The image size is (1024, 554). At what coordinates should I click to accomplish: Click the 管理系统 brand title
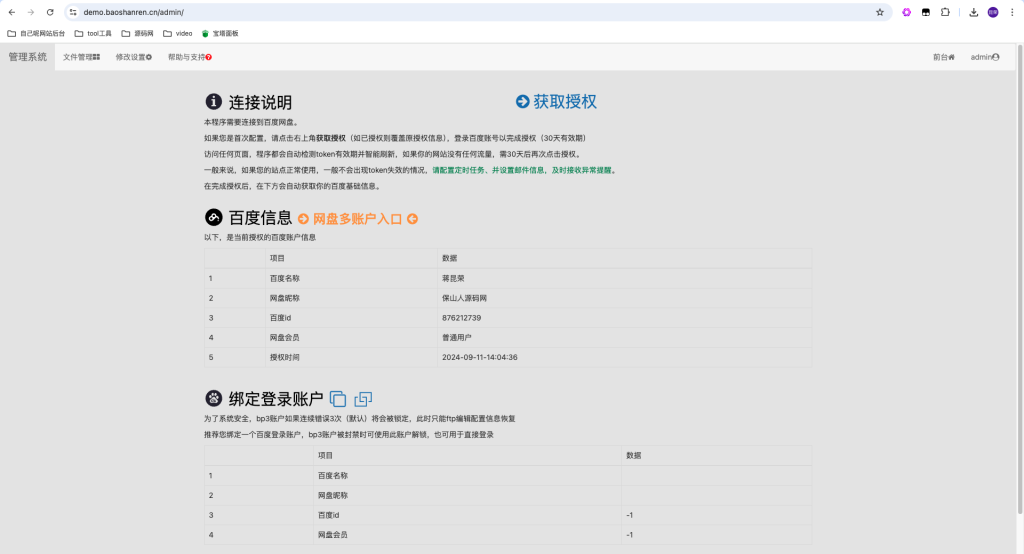point(27,57)
